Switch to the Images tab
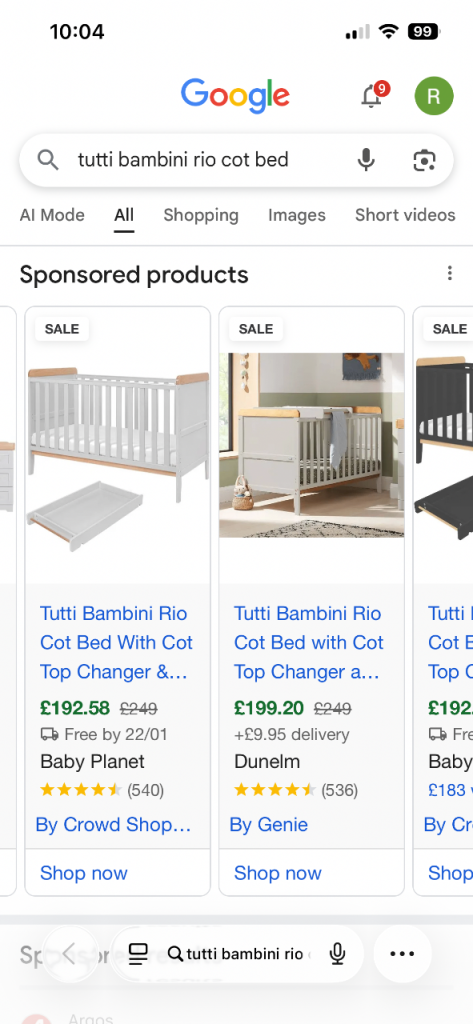 click(x=297, y=215)
